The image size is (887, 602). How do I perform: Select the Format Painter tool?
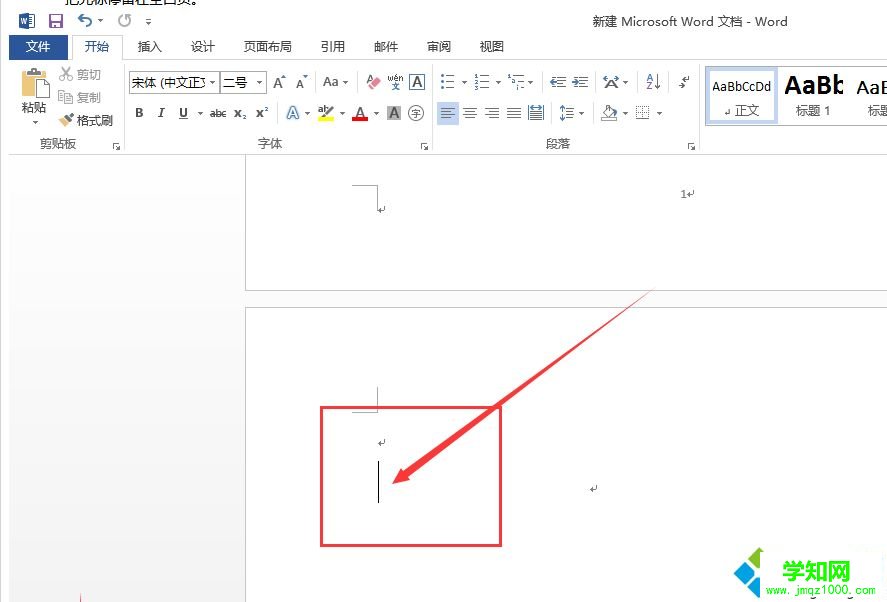(x=88, y=120)
